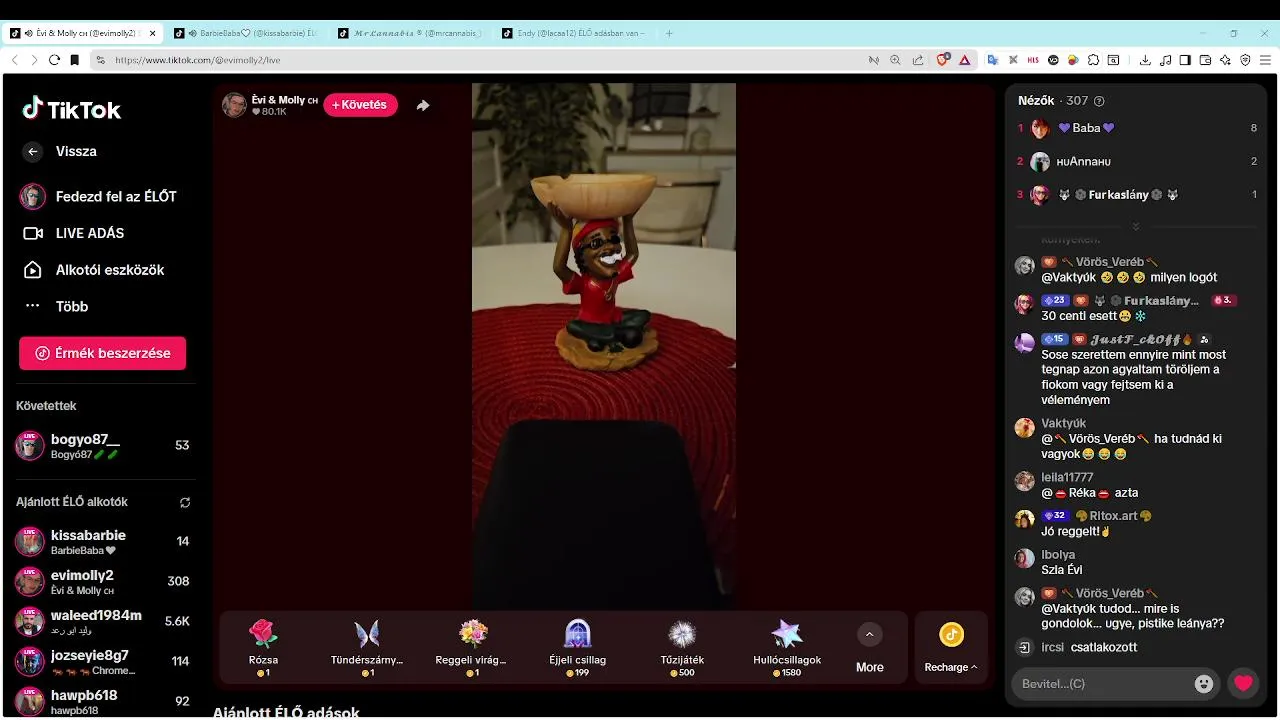Send the Reggeli virág gift

click(x=472, y=647)
